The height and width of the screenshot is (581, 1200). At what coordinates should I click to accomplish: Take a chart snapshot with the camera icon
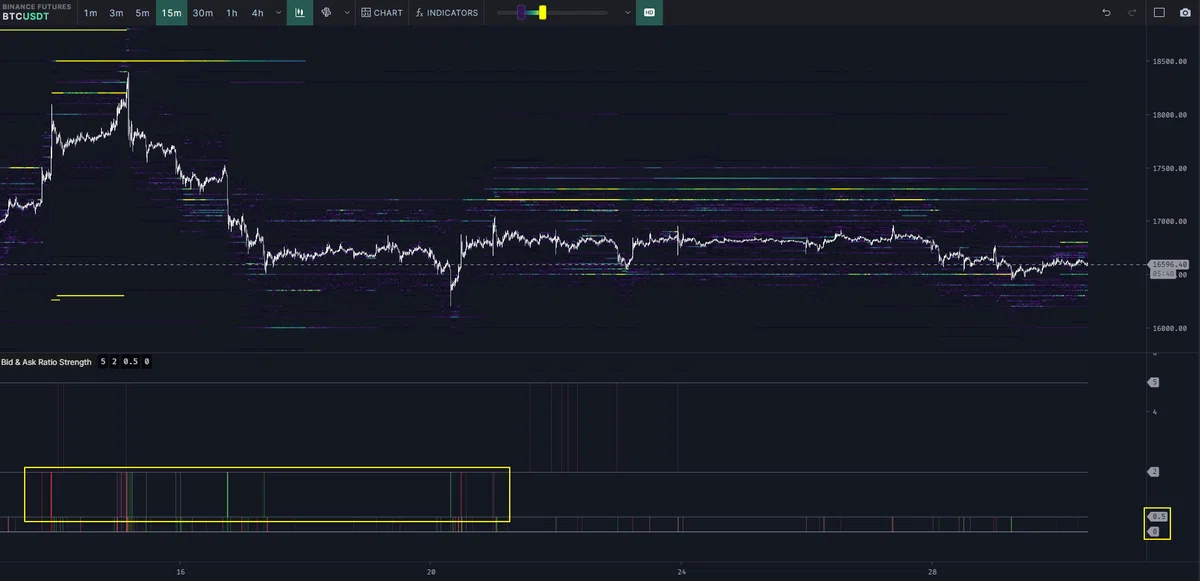pos(1185,13)
